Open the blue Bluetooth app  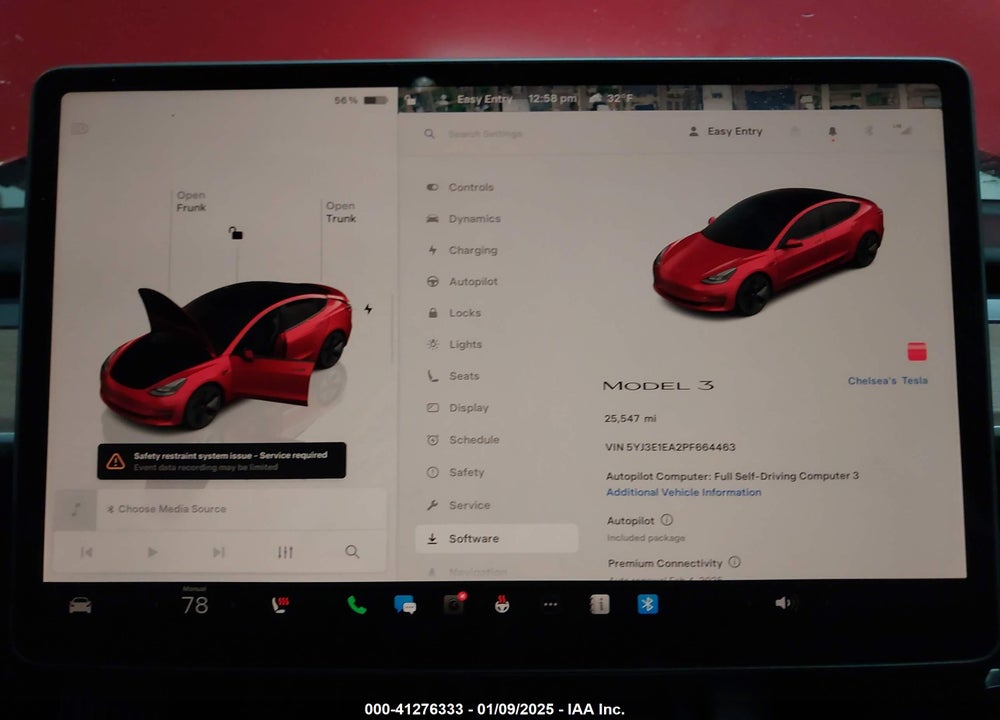(648, 604)
